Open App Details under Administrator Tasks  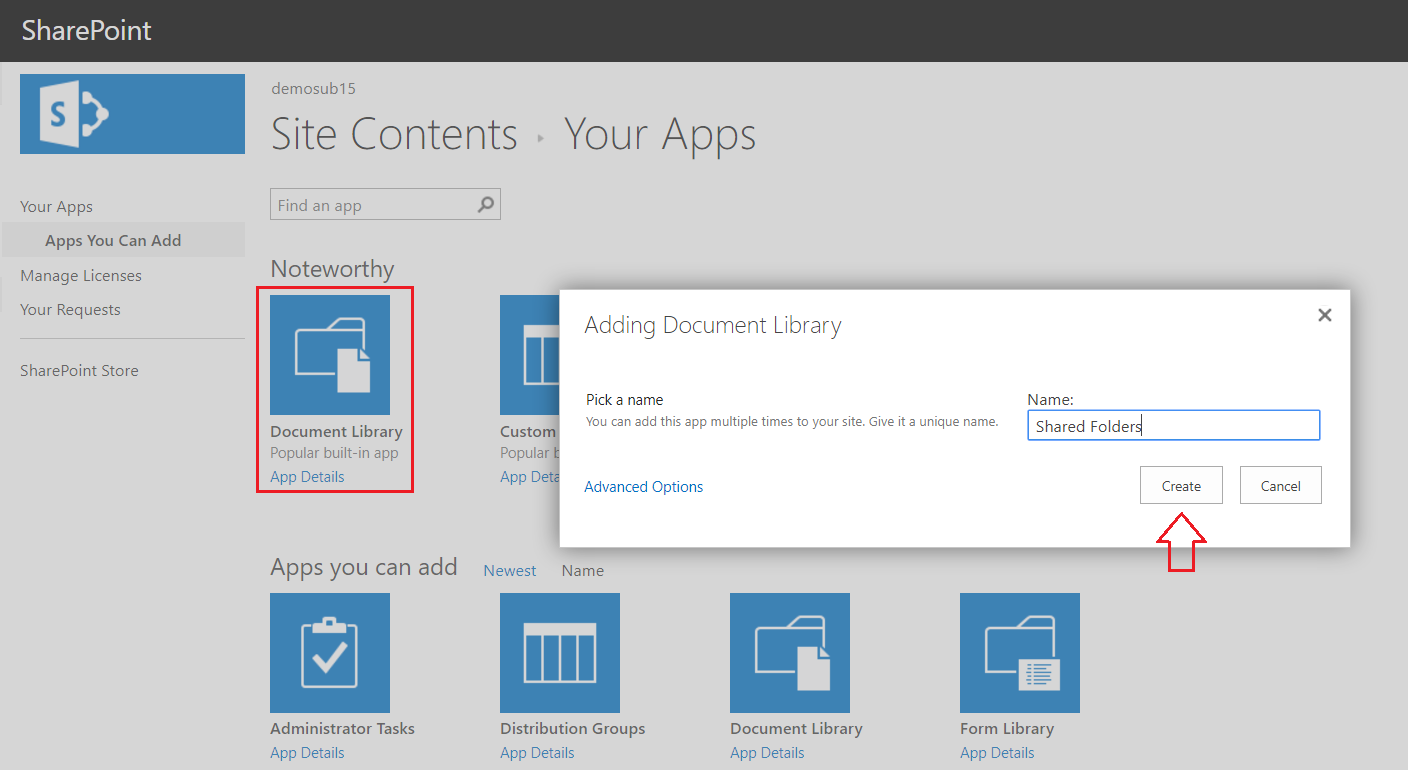(x=307, y=753)
